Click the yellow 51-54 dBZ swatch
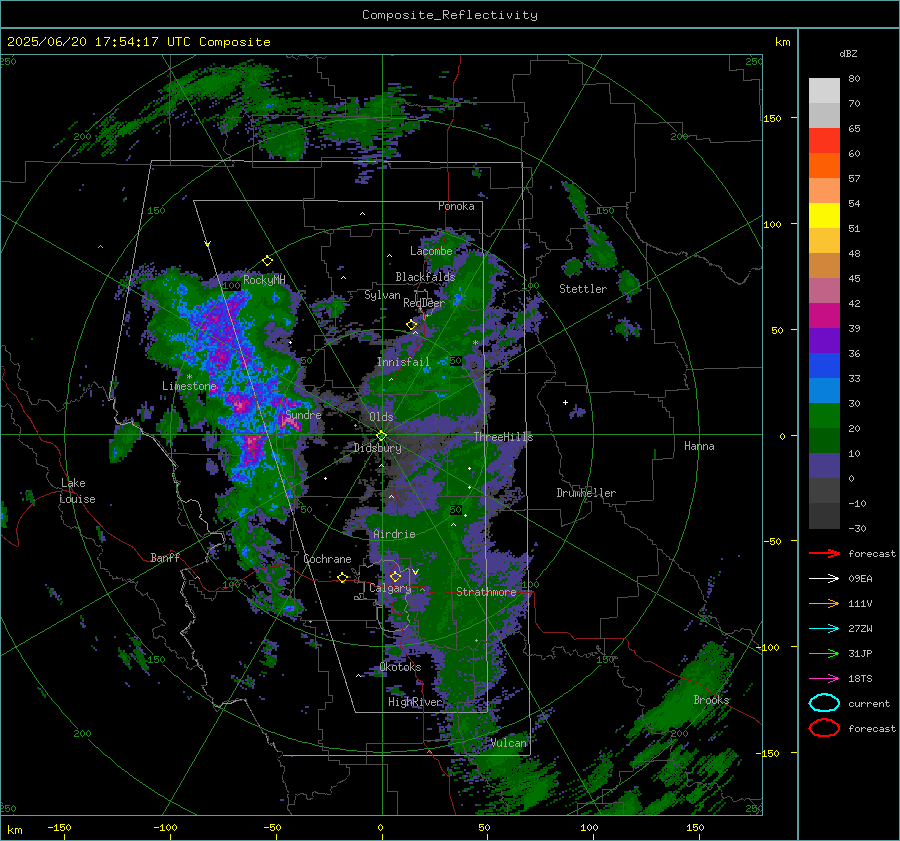Image resolution: width=900 pixels, height=841 pixels. [824, 216]
